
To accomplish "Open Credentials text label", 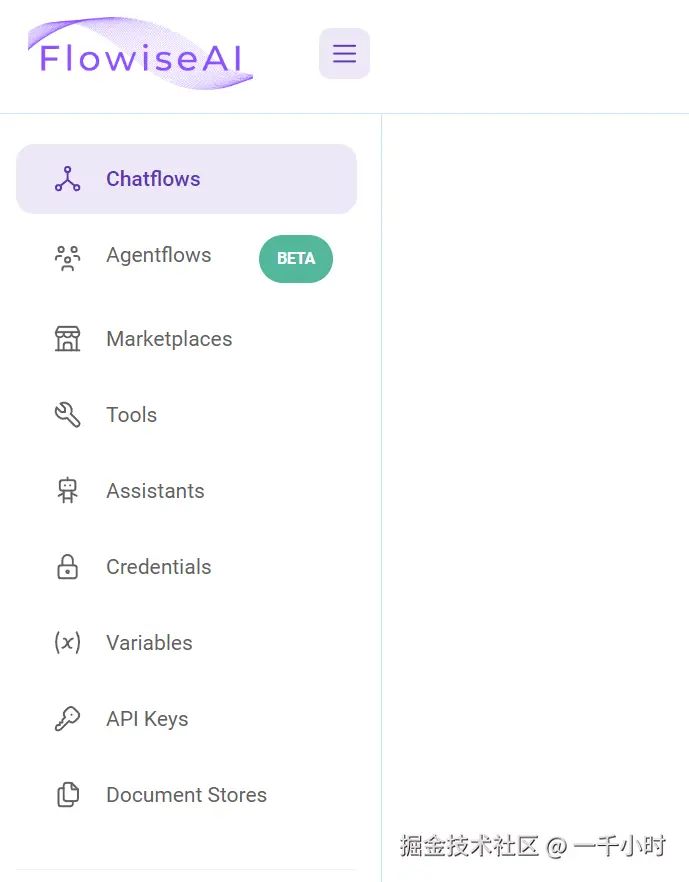I will 158,567.
